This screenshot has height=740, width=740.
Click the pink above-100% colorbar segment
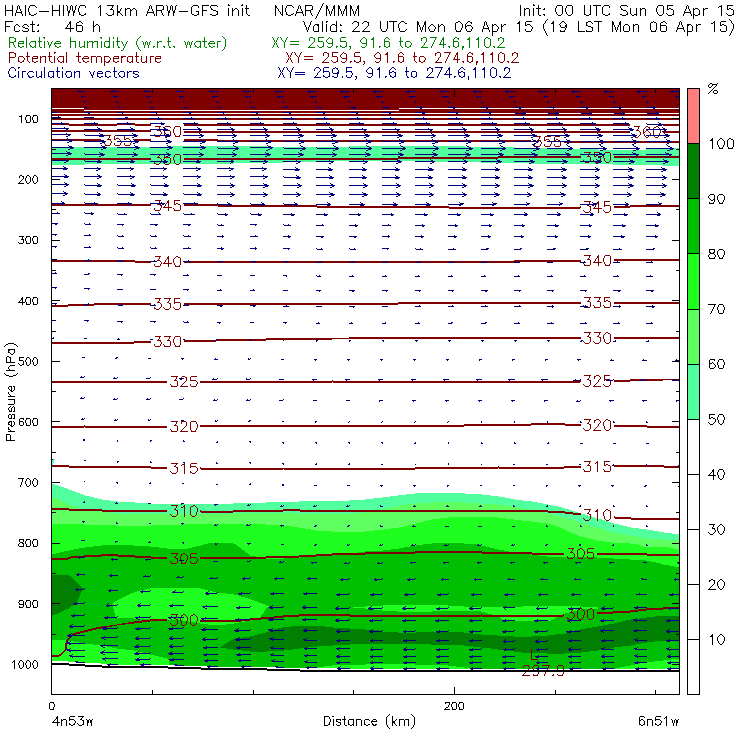(x=693, y=116)
